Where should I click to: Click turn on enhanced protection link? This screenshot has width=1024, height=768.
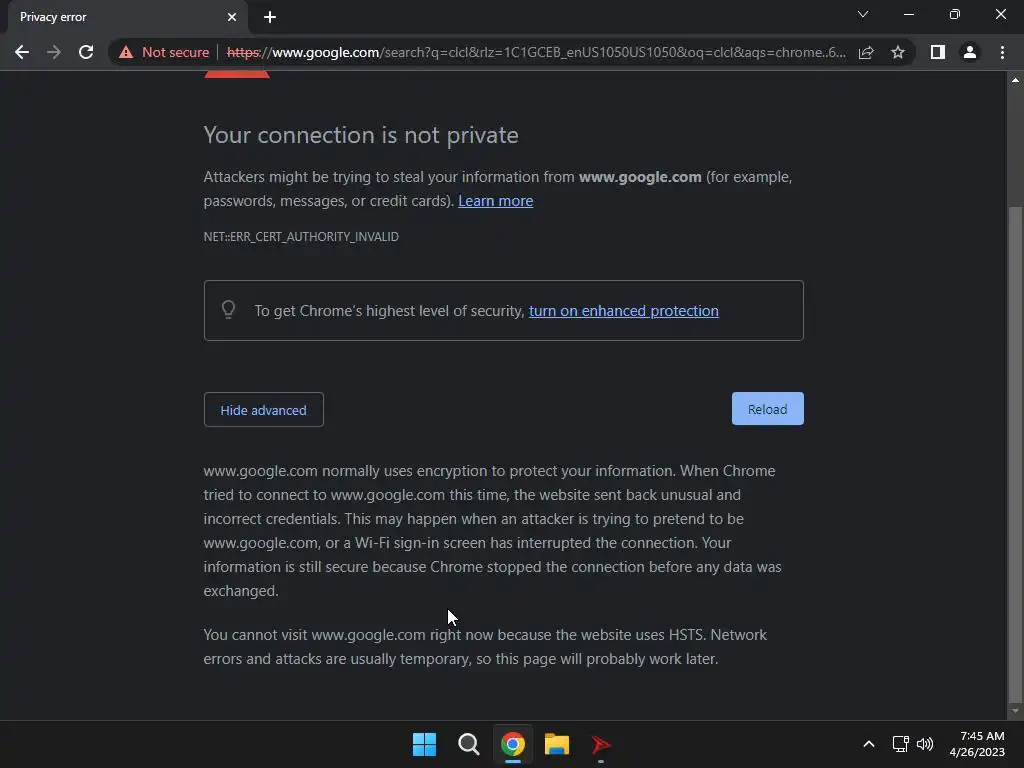pyautogui.click(x=624, y=311)
